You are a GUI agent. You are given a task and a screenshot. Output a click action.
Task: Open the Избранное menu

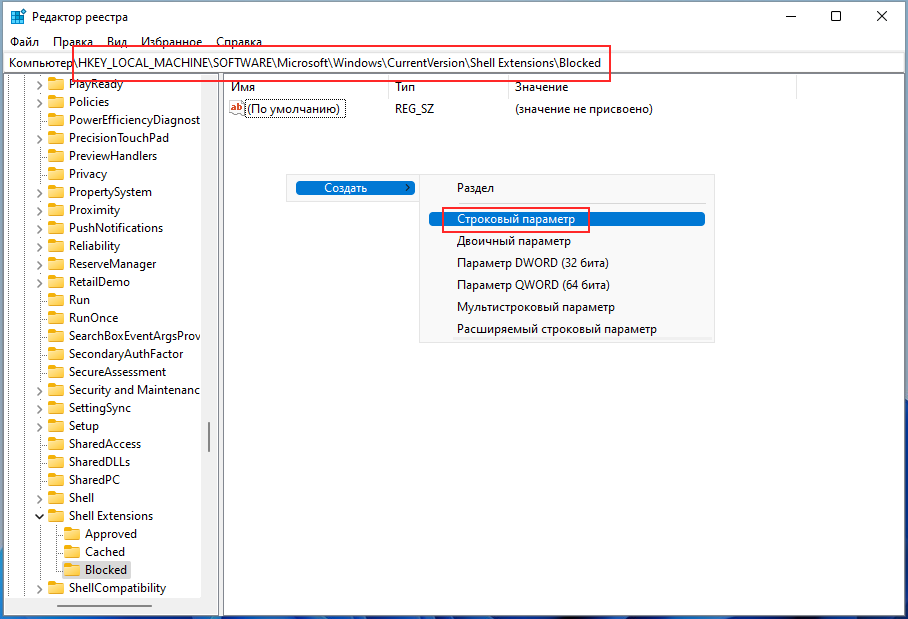click(x=171, y=42)
